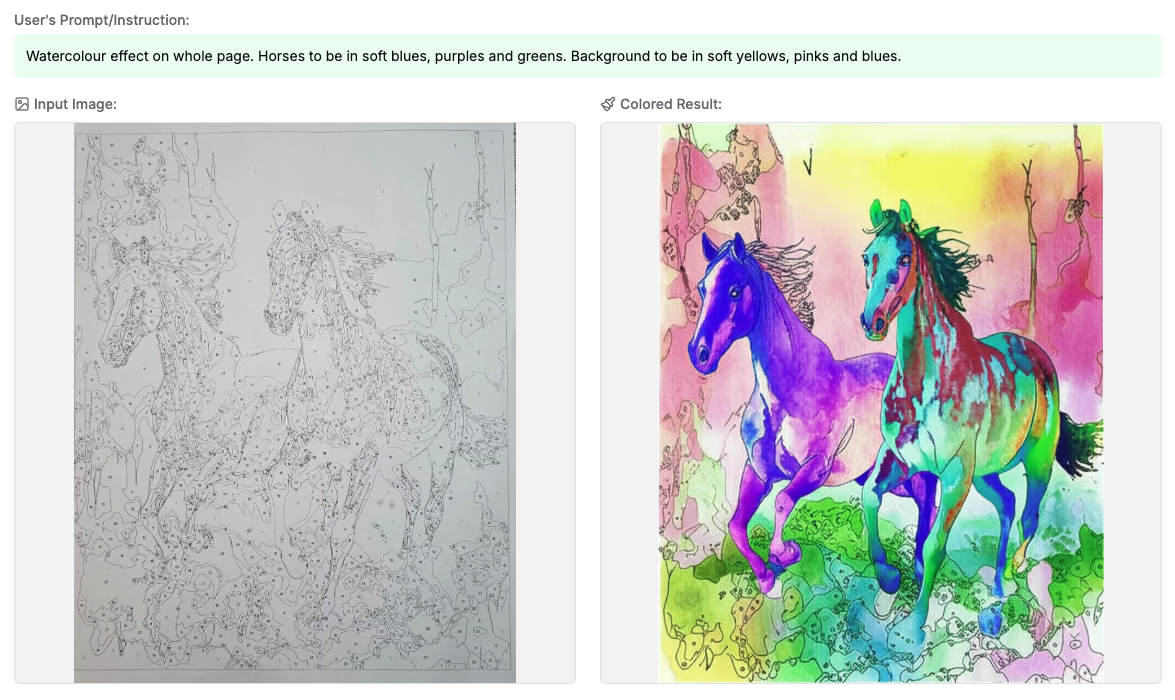Image resolution: width=1175 pixels, height=700 pixels.
Task: Click the image icon beside Input Image
Action: tap(22, 104)
